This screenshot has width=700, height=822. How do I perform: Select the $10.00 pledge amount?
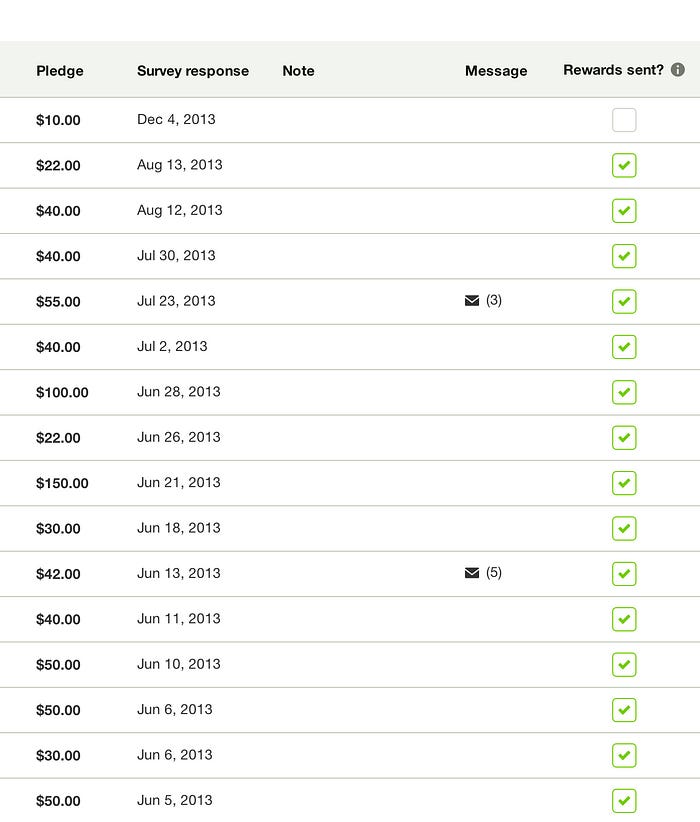pos(58,119)
